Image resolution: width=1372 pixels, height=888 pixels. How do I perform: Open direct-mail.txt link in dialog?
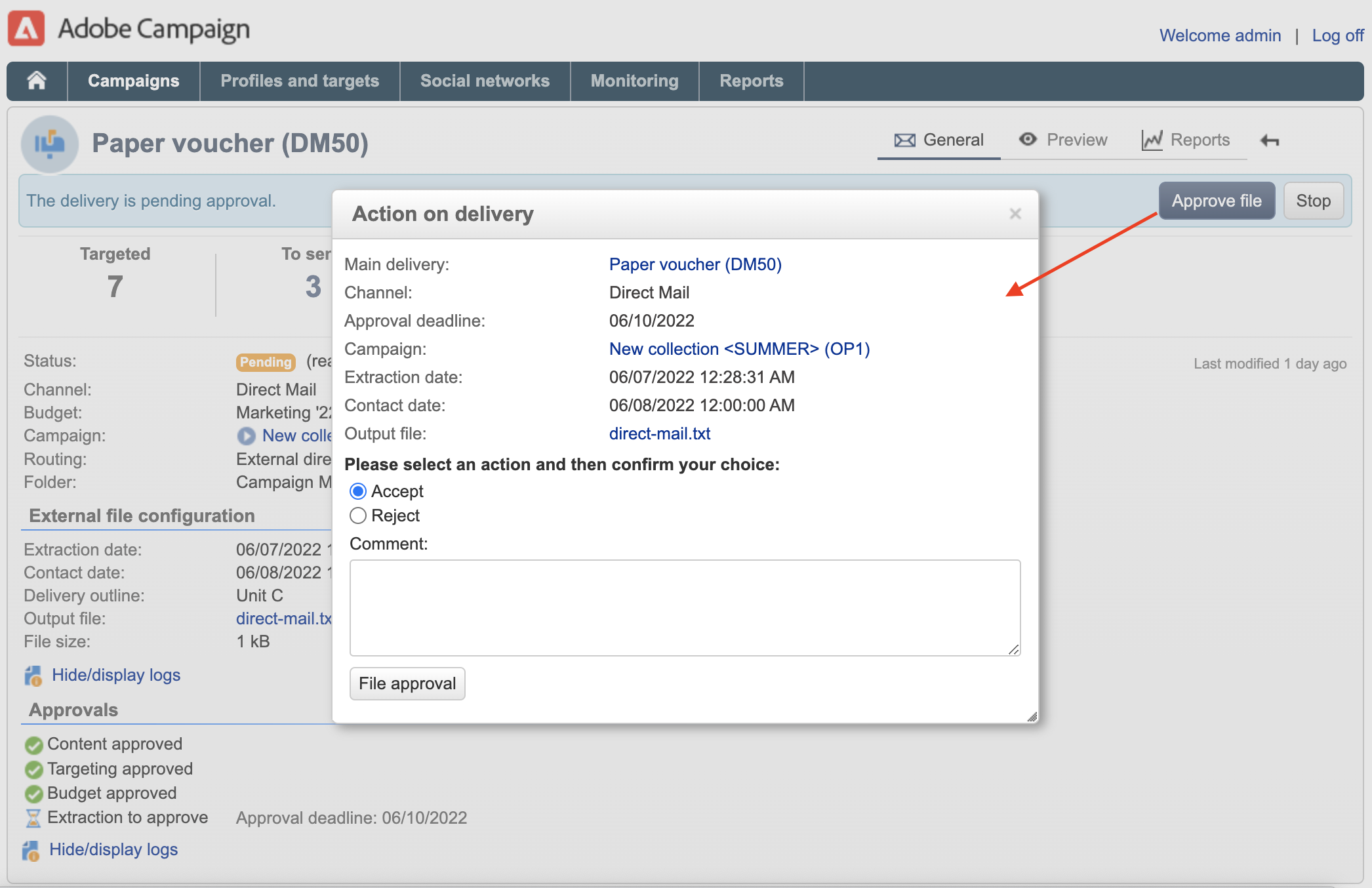point(660,434)
